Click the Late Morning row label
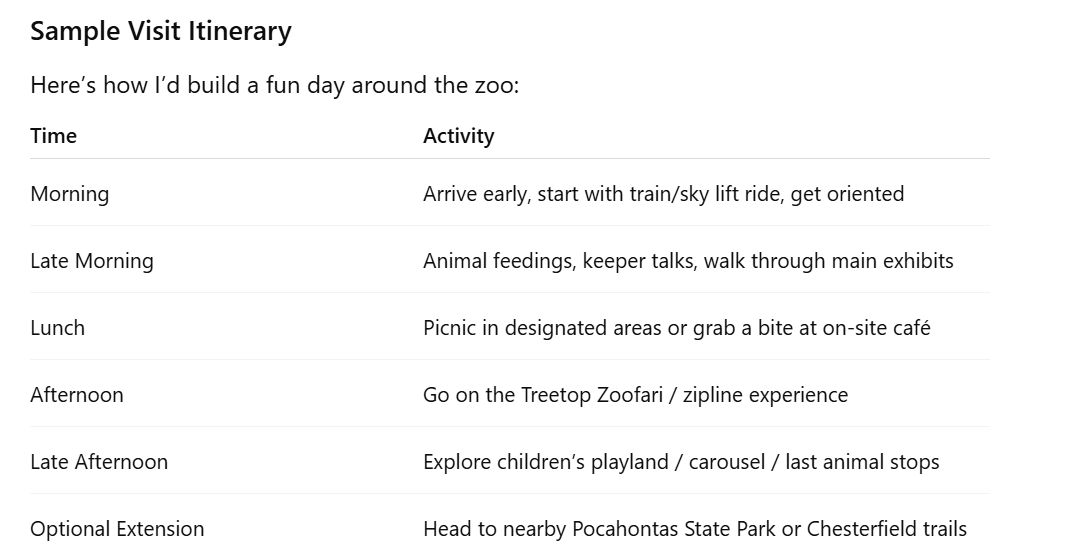The width and height of the screenshot is (1083, 550). 92,260
